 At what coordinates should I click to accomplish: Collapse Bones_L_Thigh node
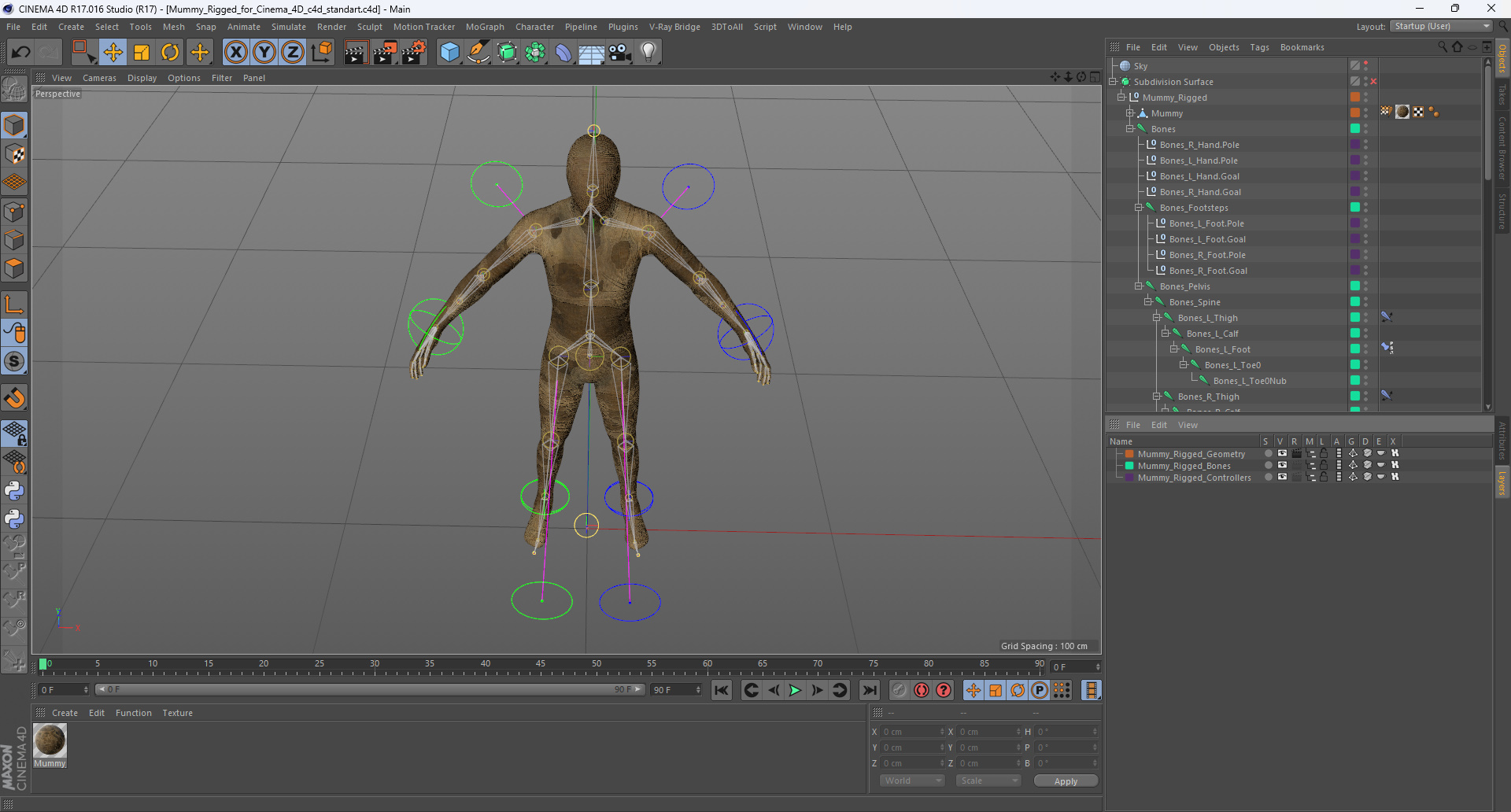1157,317
